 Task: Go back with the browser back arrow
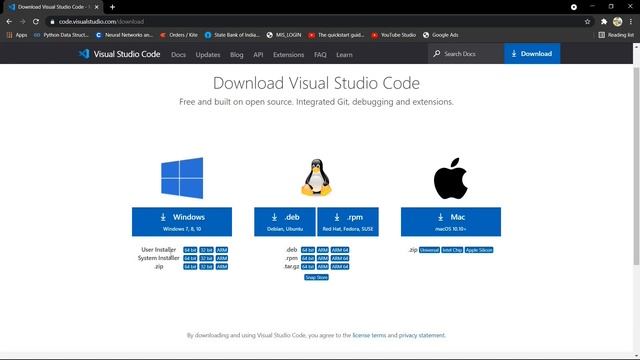9,22
